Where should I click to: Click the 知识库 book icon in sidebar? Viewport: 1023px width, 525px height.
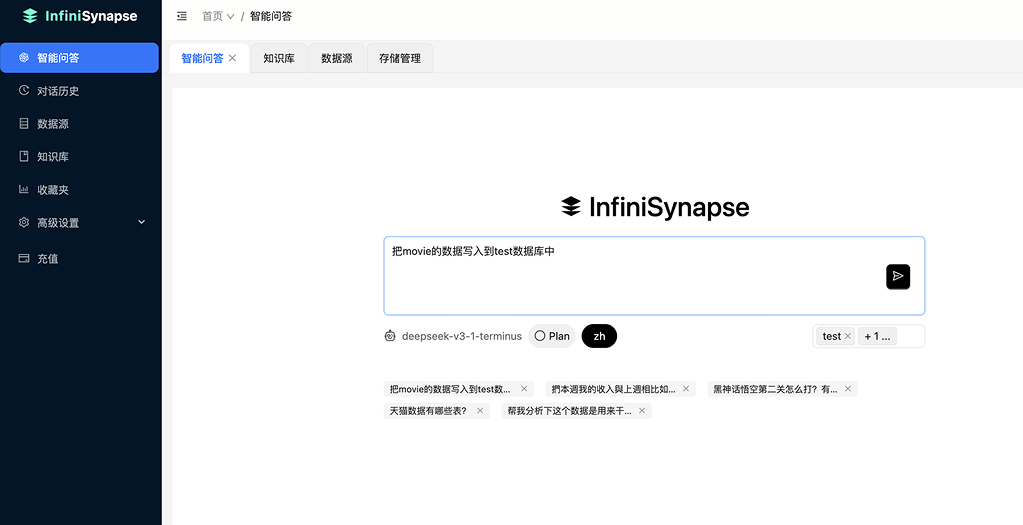click(x=24, y=156)
